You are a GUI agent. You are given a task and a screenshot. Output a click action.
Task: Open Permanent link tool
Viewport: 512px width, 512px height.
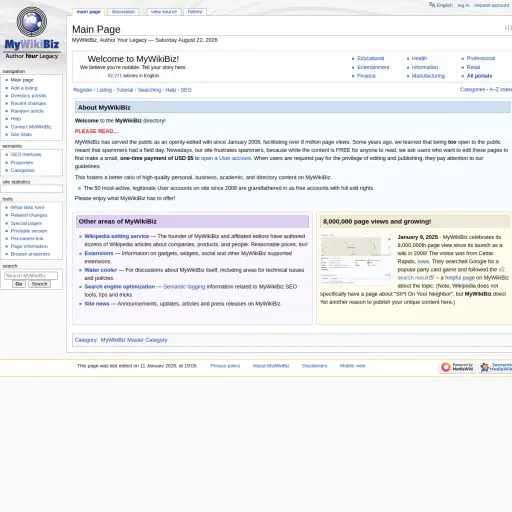27,239
